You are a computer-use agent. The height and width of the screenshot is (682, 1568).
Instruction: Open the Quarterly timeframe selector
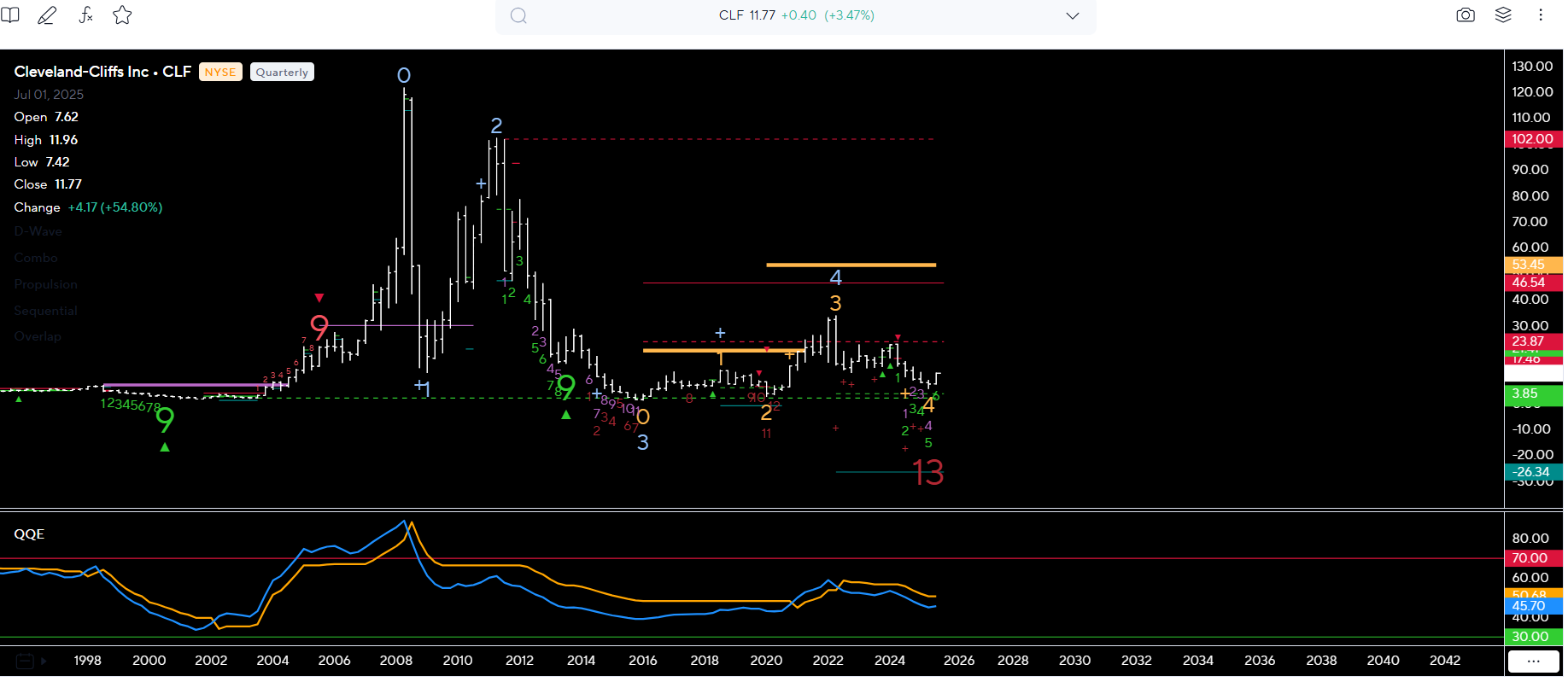pos(282,73)
